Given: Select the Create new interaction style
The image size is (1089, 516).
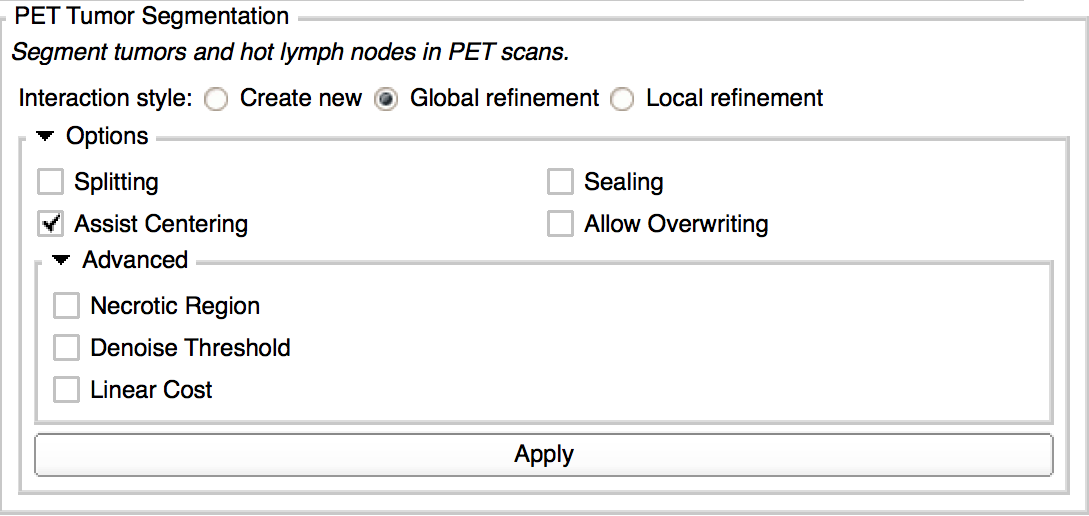Looking at the screenshot, I should (216, 99).
